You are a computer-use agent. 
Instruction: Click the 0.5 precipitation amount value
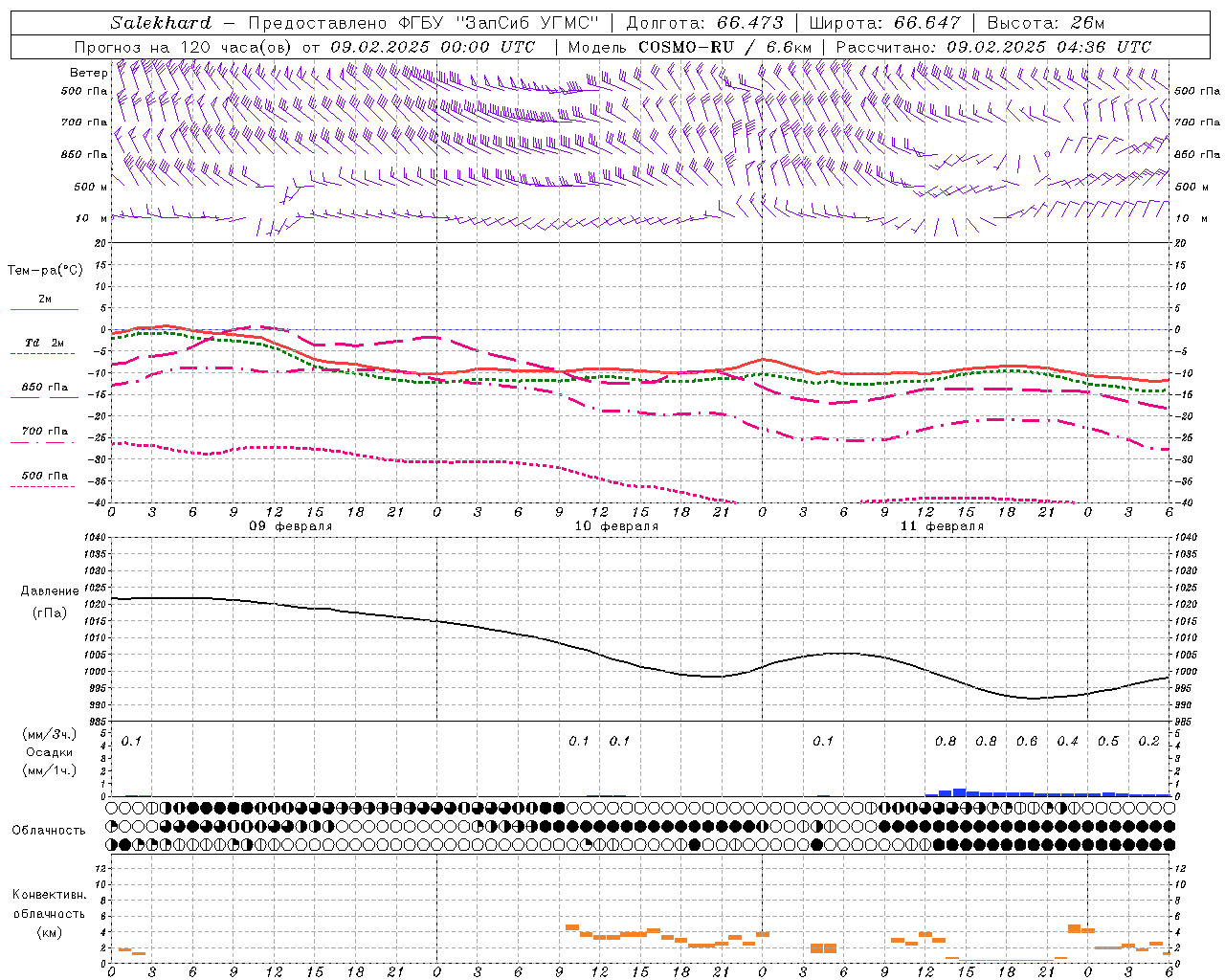click(1108, 742)
